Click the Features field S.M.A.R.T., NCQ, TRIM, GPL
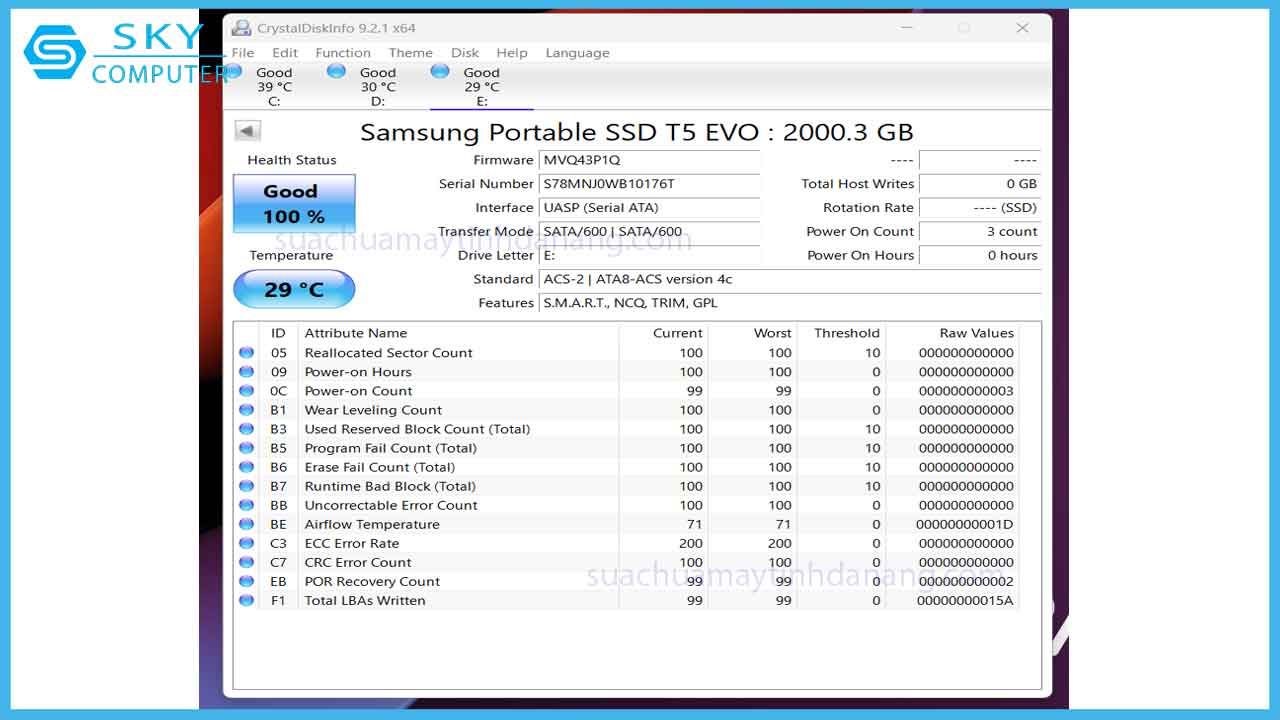Viewport: 1280px width, 720px height. point(790,303)
